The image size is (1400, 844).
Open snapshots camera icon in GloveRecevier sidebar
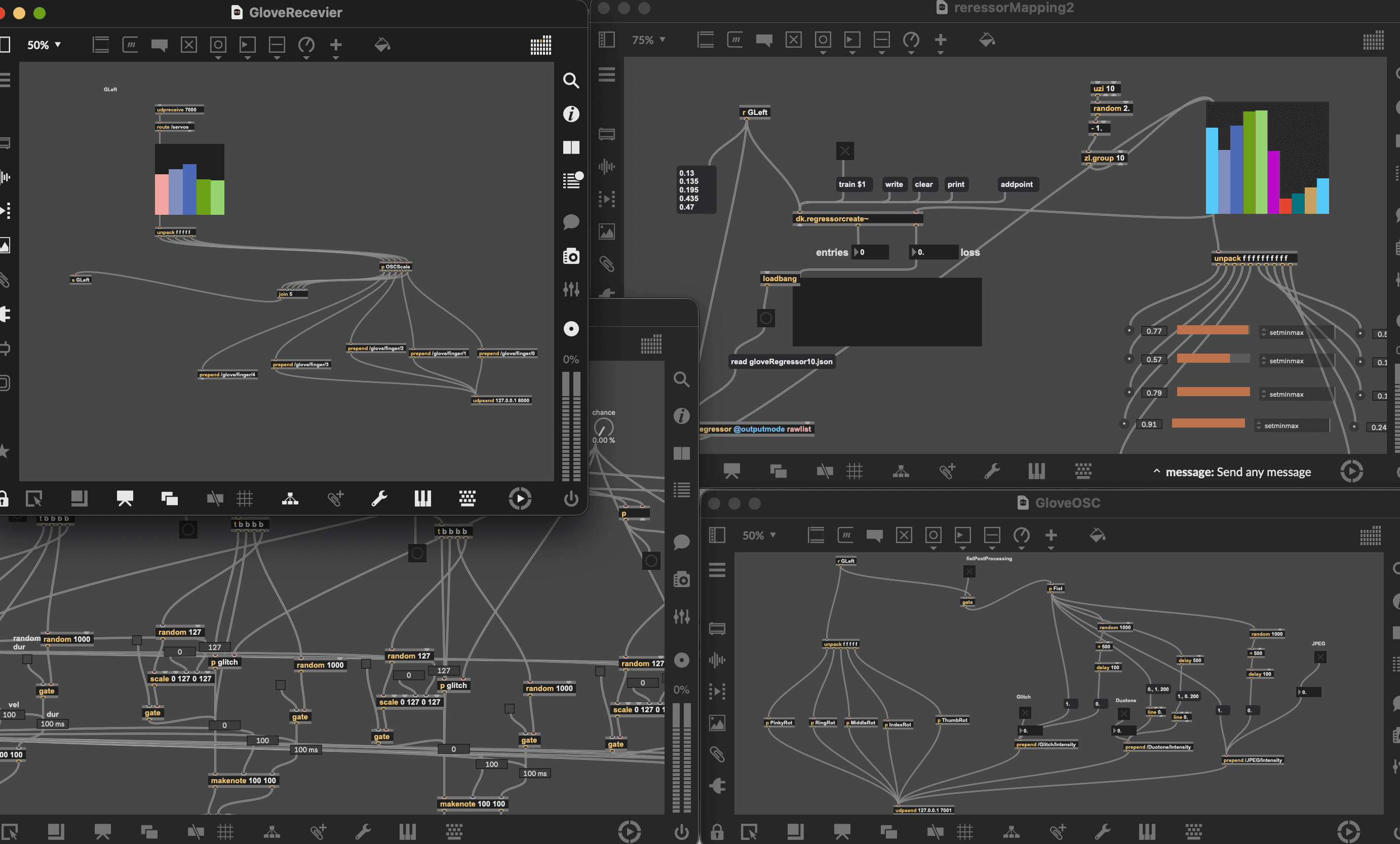(570, 256)
